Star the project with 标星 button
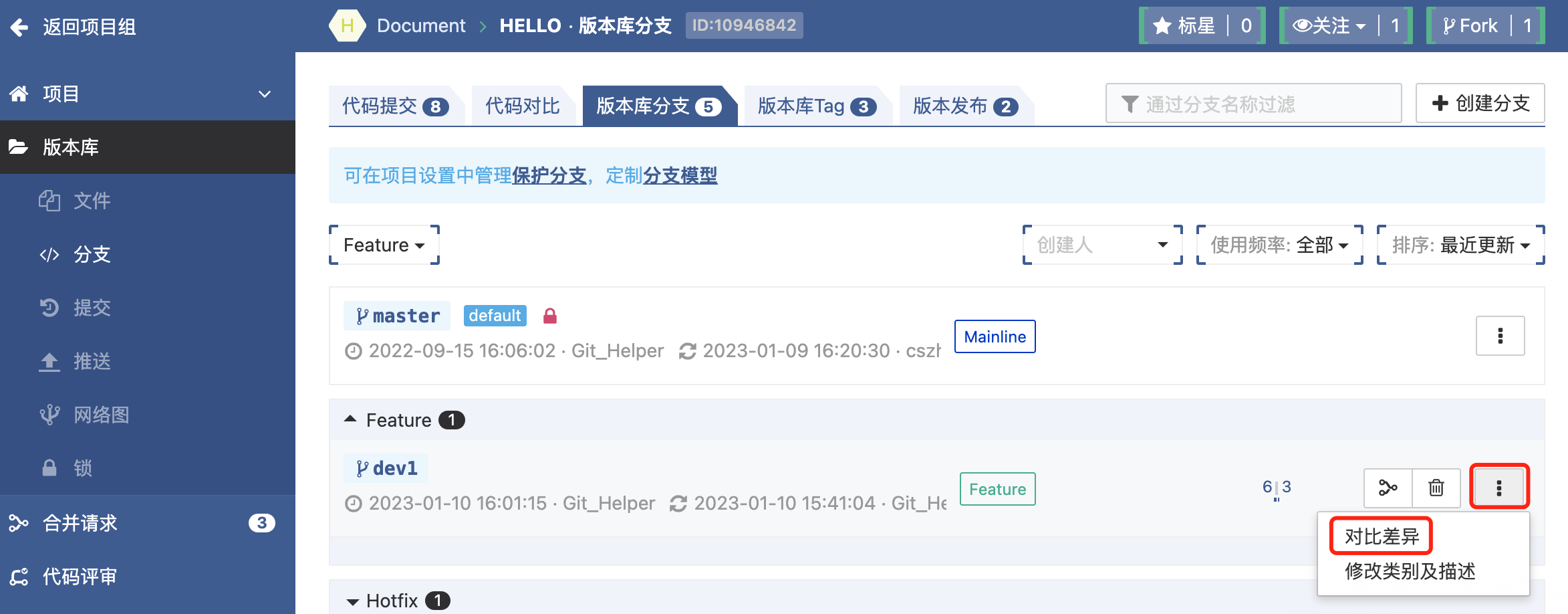This screenshot has width=1568, height=614. tap(1184, 26)
